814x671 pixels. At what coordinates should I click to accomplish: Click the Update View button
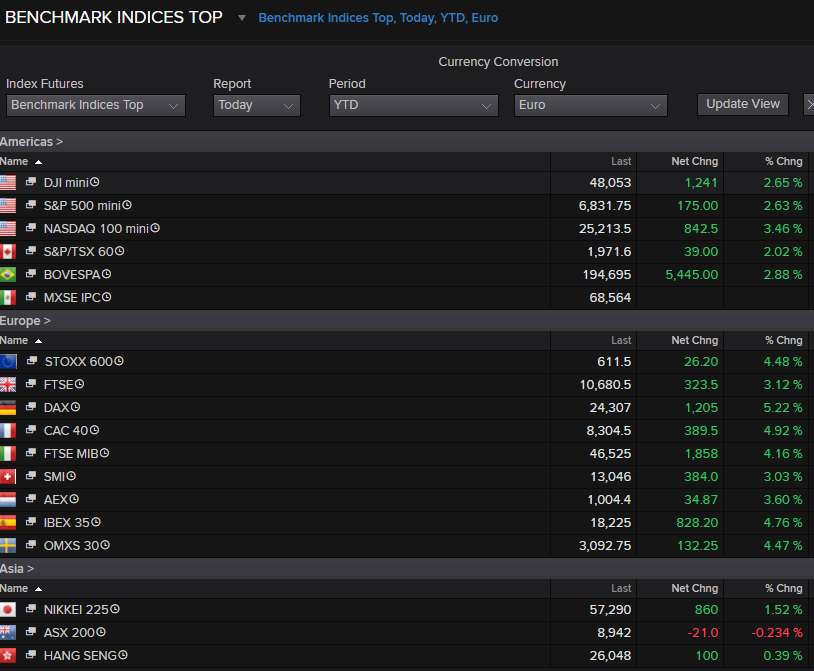click(x=743, y=104)
